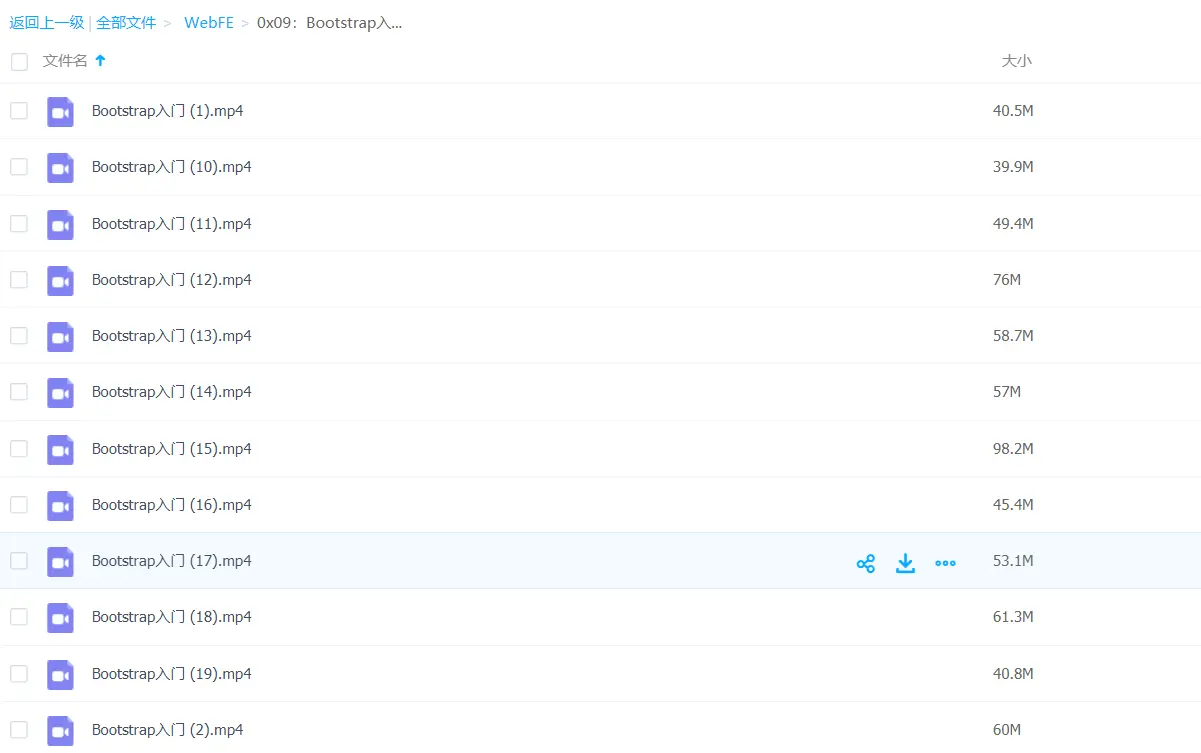
Task: Click the 39.9M size value
Action: click(x=1013, y=167)
